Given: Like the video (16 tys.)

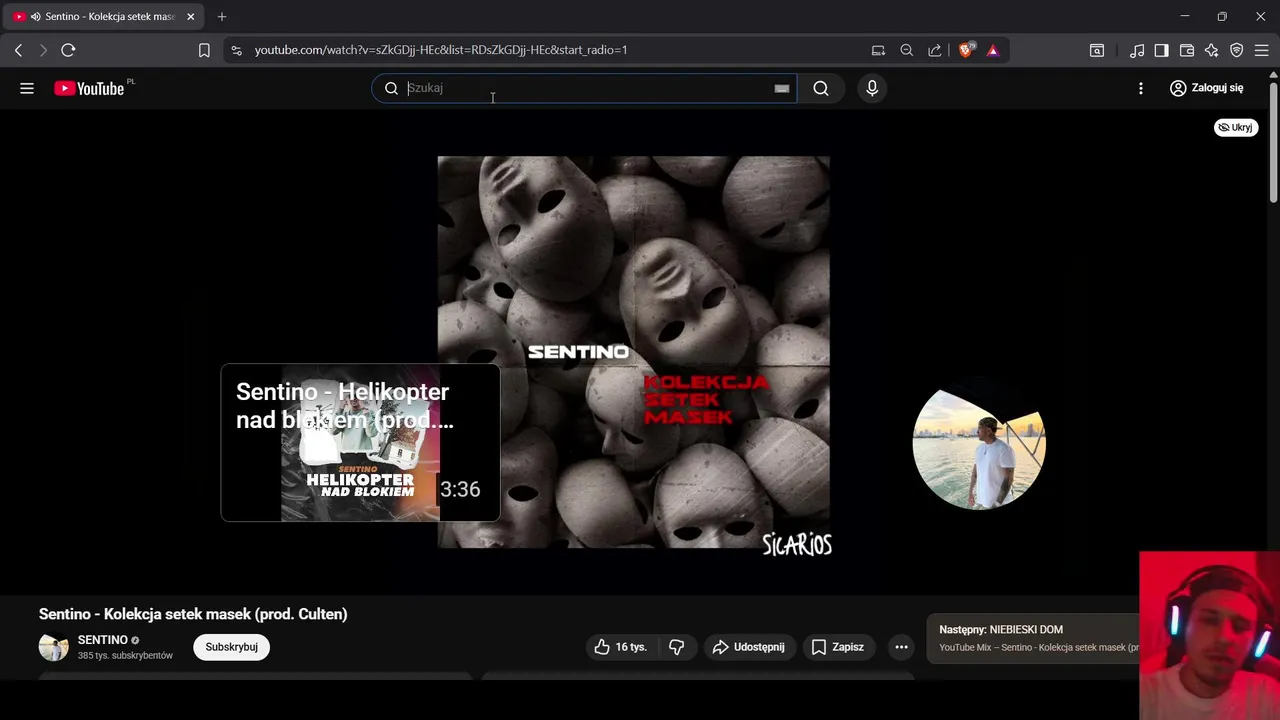Looking at the screenshot, I should [621, 647].
